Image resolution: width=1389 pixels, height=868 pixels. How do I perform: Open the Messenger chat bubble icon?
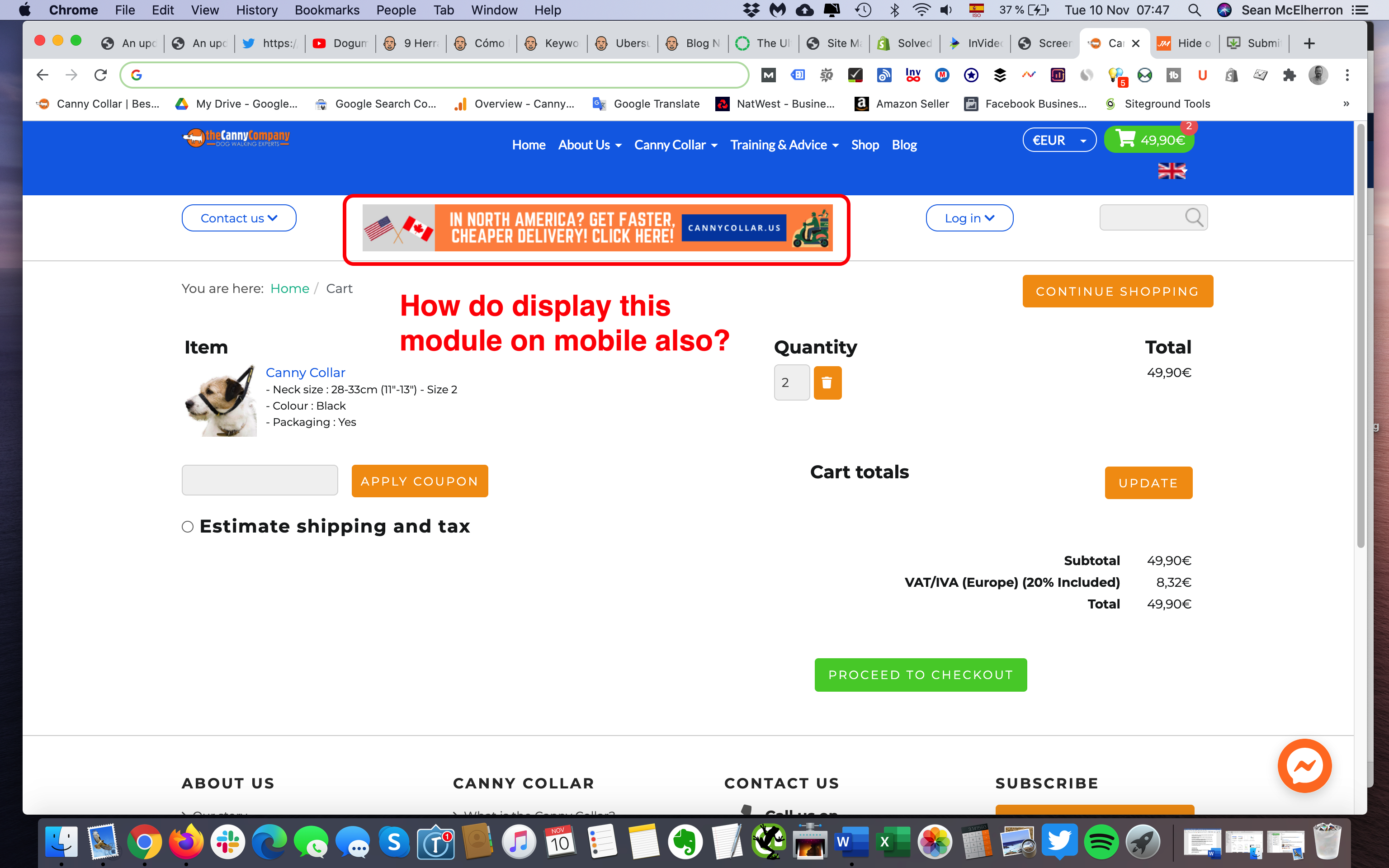(1304, 766)
